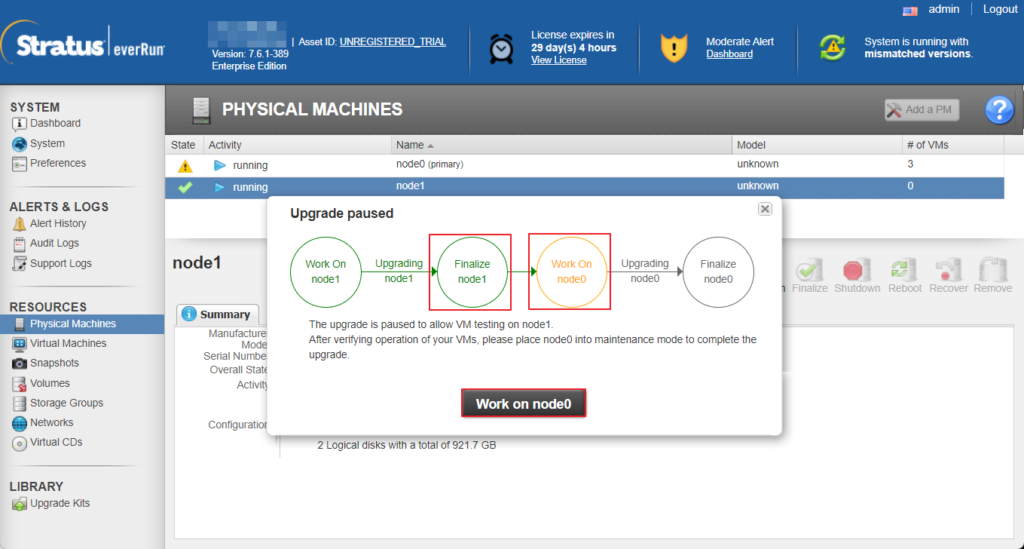Click the Storage Groups icon
The height and width of the screenshot is (549, 1024).
(x=20, y=403)
